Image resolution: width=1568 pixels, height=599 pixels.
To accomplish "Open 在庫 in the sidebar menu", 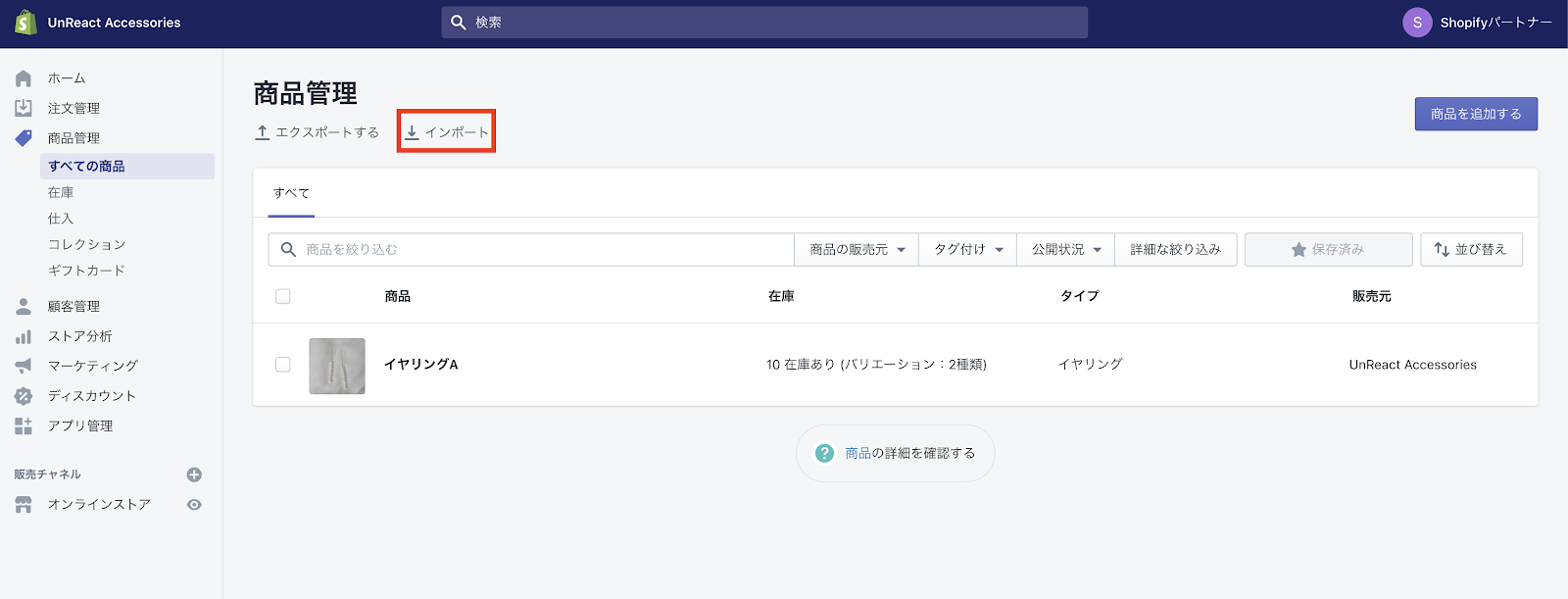I will (61, 192).
